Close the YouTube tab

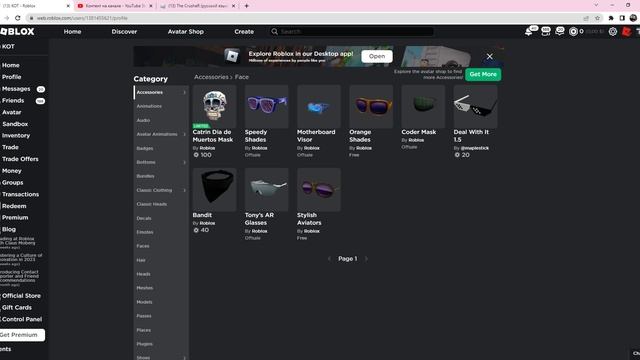(151, 6)
